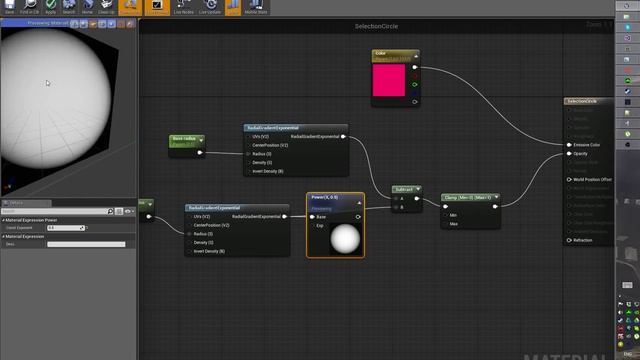This screenshot has height=360, width=640.
Task: Click the Desc text field
Action: tap(86, 244)
